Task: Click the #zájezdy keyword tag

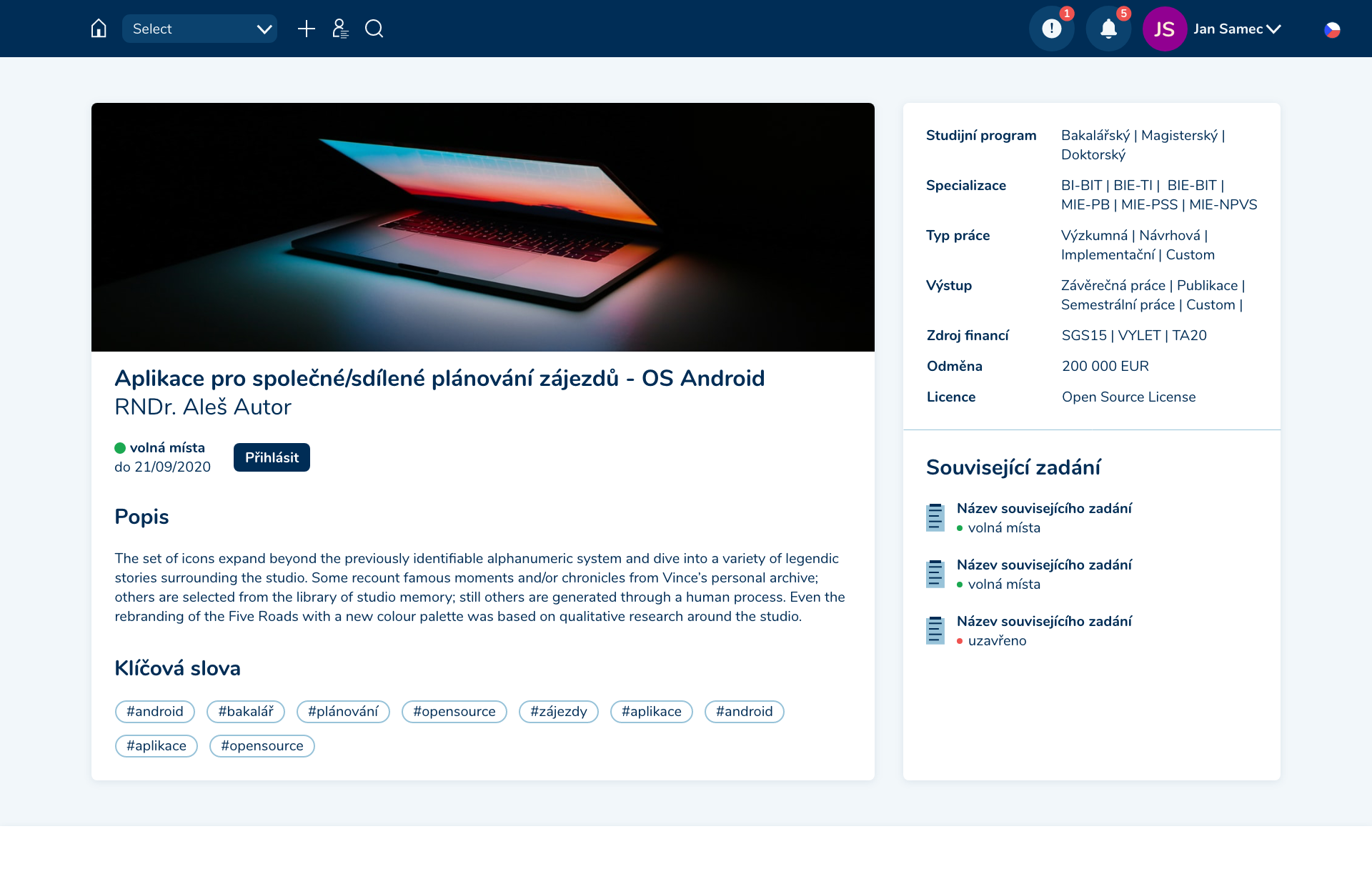Action: pyautogui.click(x=558, y=712)
